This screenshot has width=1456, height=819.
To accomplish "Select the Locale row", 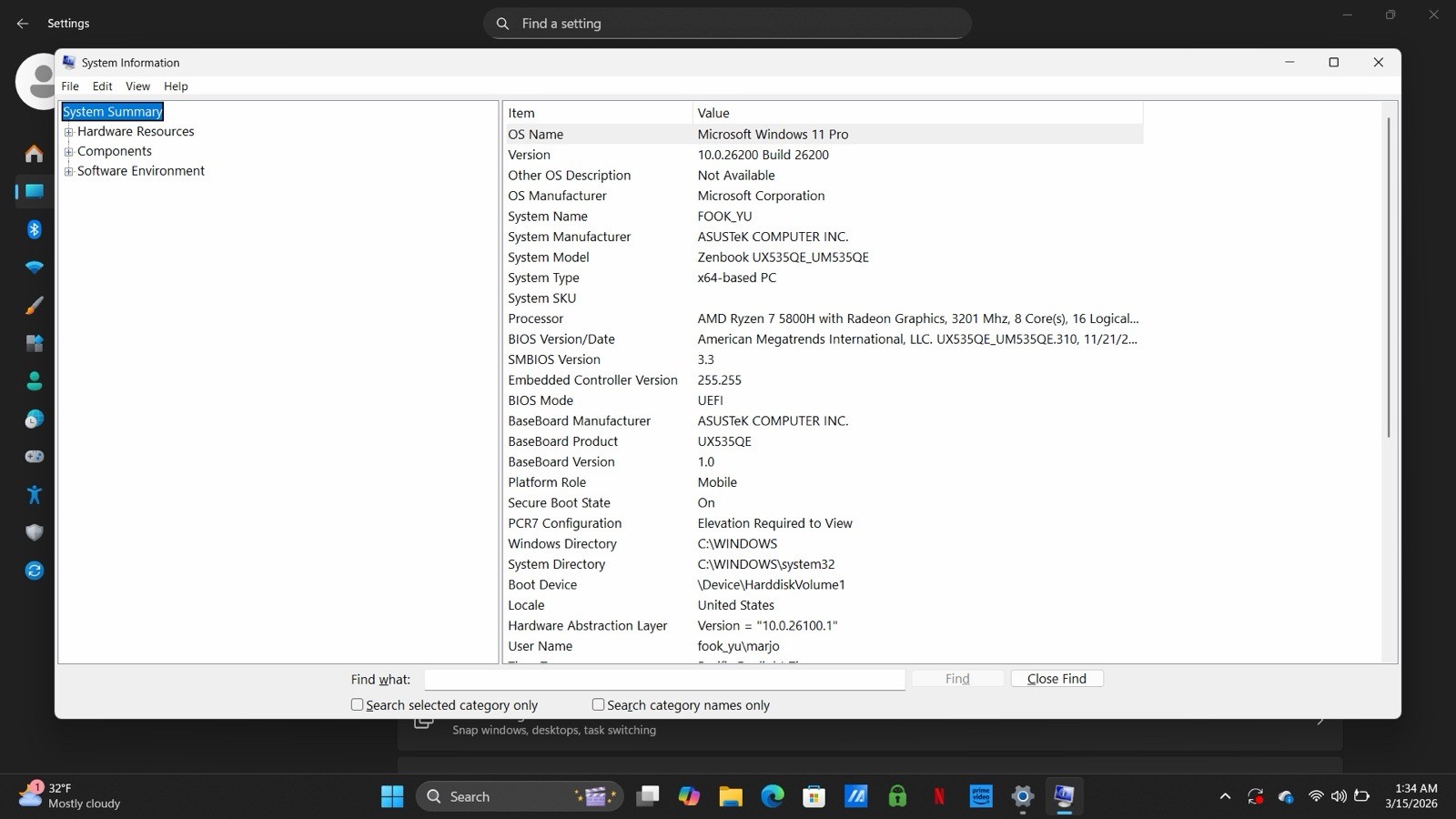I will click(823, 605).
